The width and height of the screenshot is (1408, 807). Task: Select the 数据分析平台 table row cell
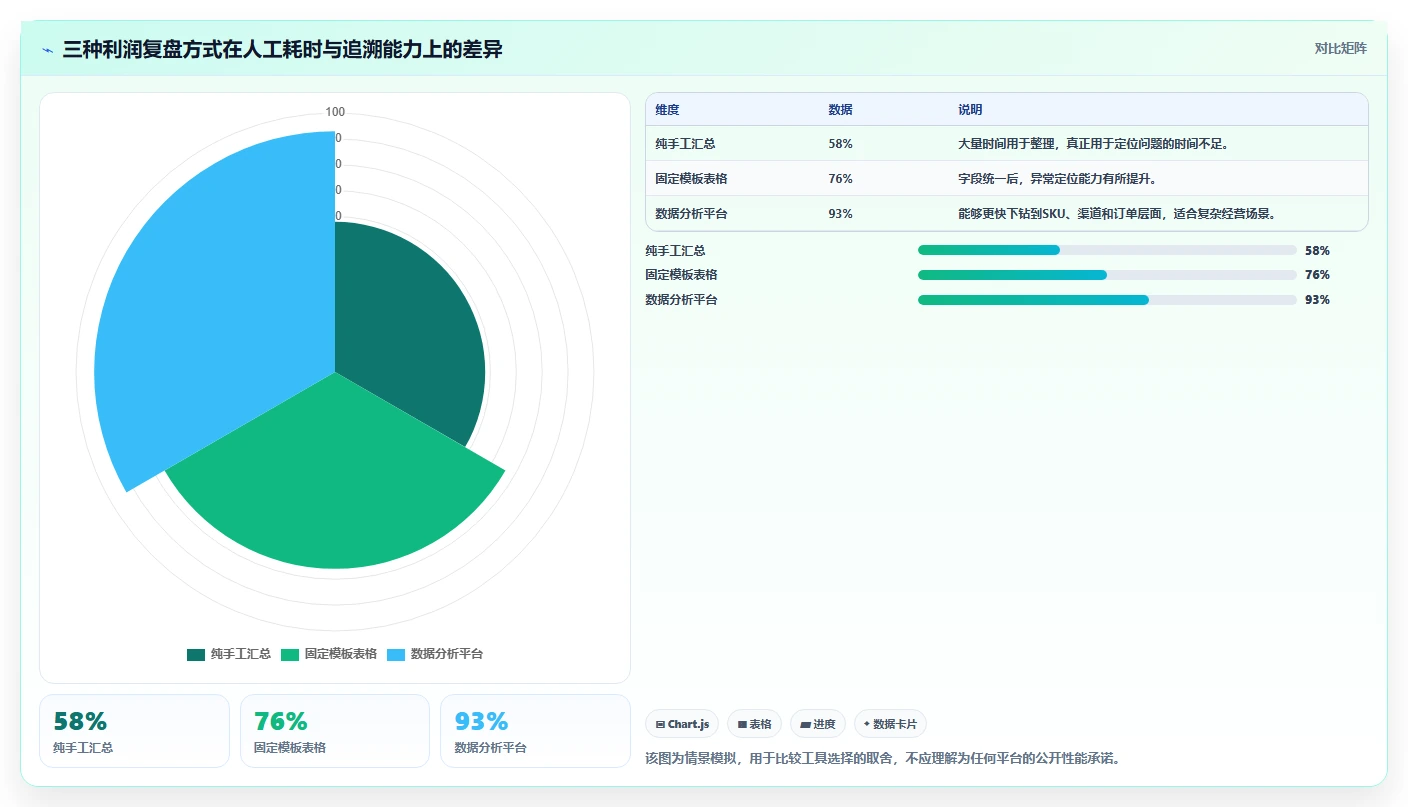691,214
